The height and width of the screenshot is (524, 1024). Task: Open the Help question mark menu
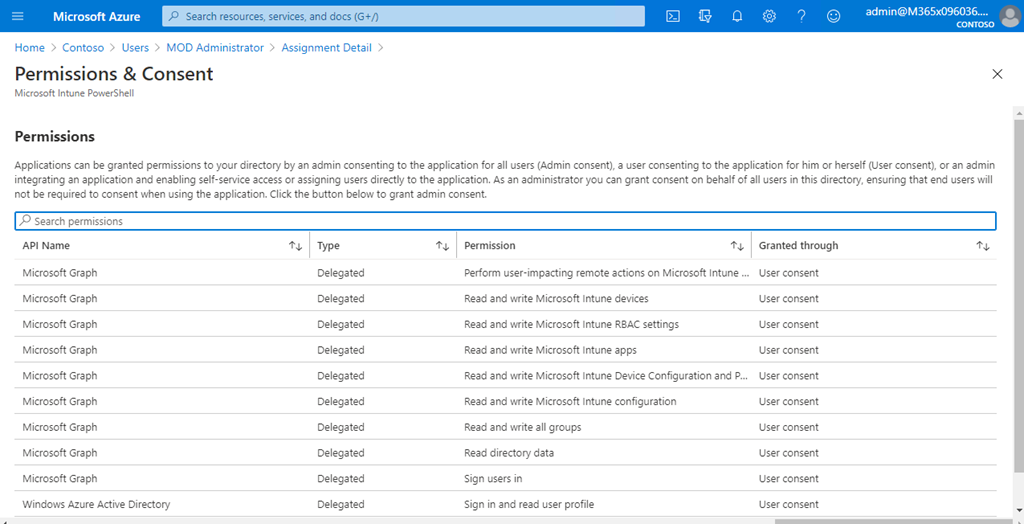click(x=801, y=16)
